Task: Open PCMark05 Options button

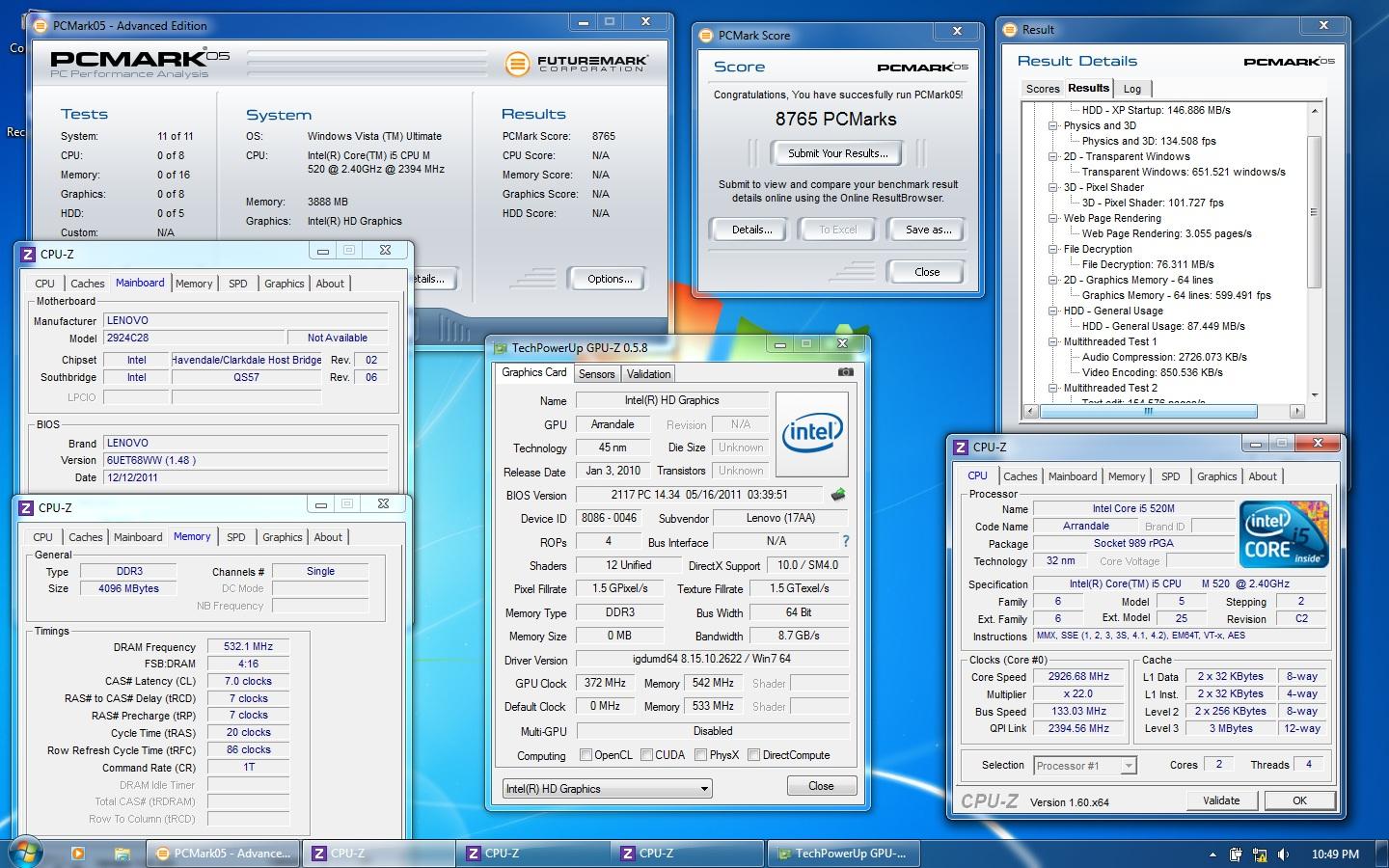Action: click(x=610, y=279)
